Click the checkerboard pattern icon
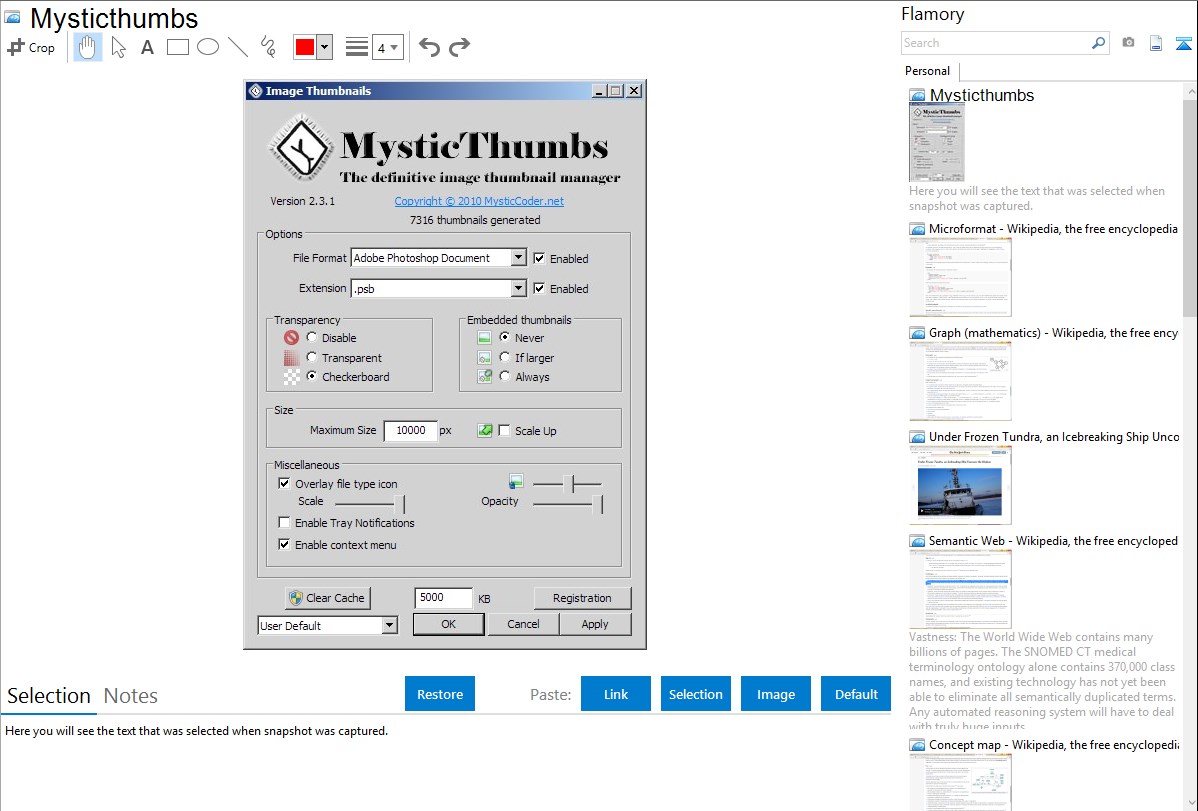 coord(291,377)
